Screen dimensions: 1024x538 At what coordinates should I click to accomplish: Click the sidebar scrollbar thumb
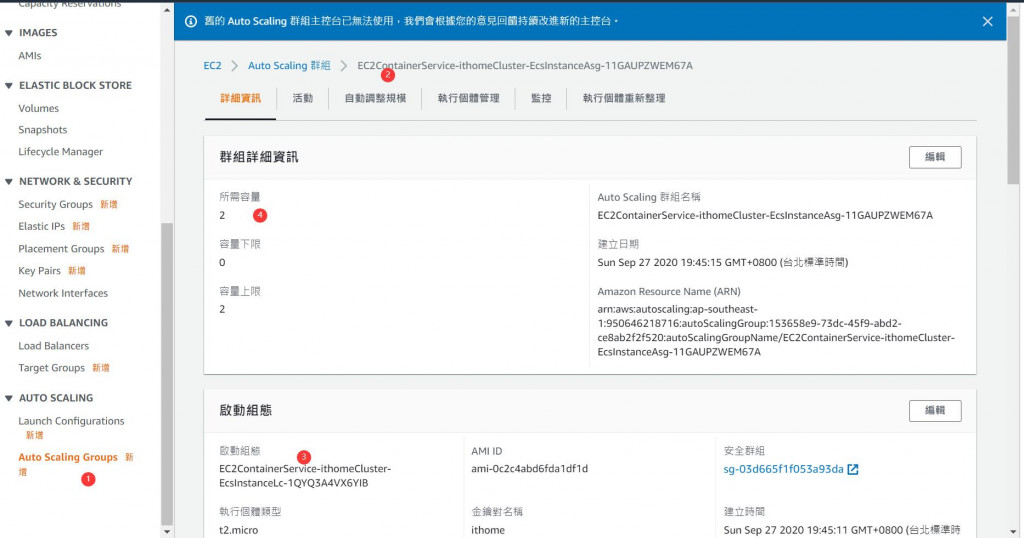coord(167,373)
